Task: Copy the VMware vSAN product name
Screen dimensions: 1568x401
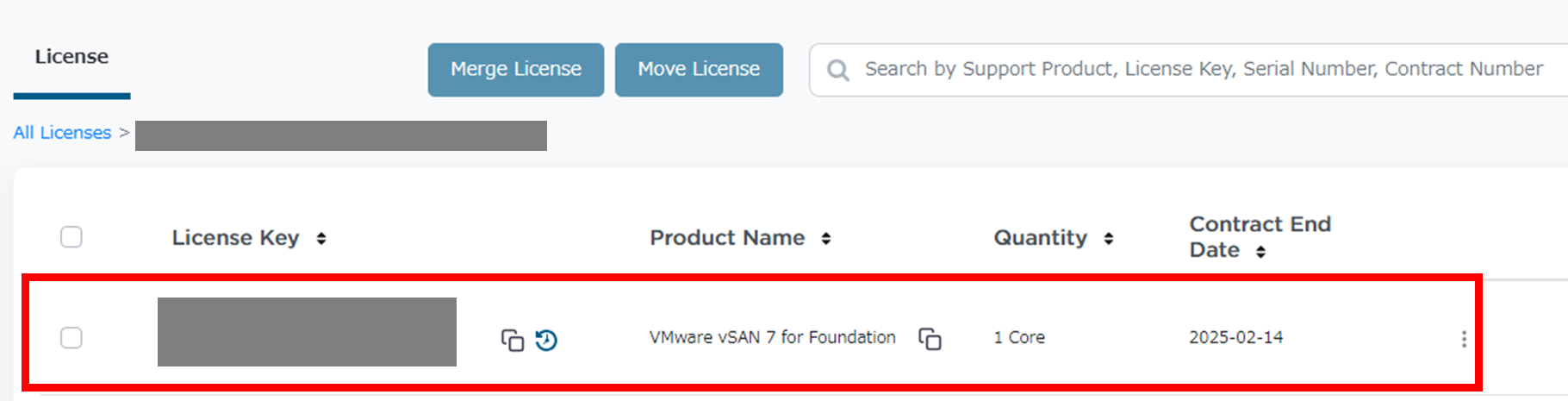Action: coord(930,338)
